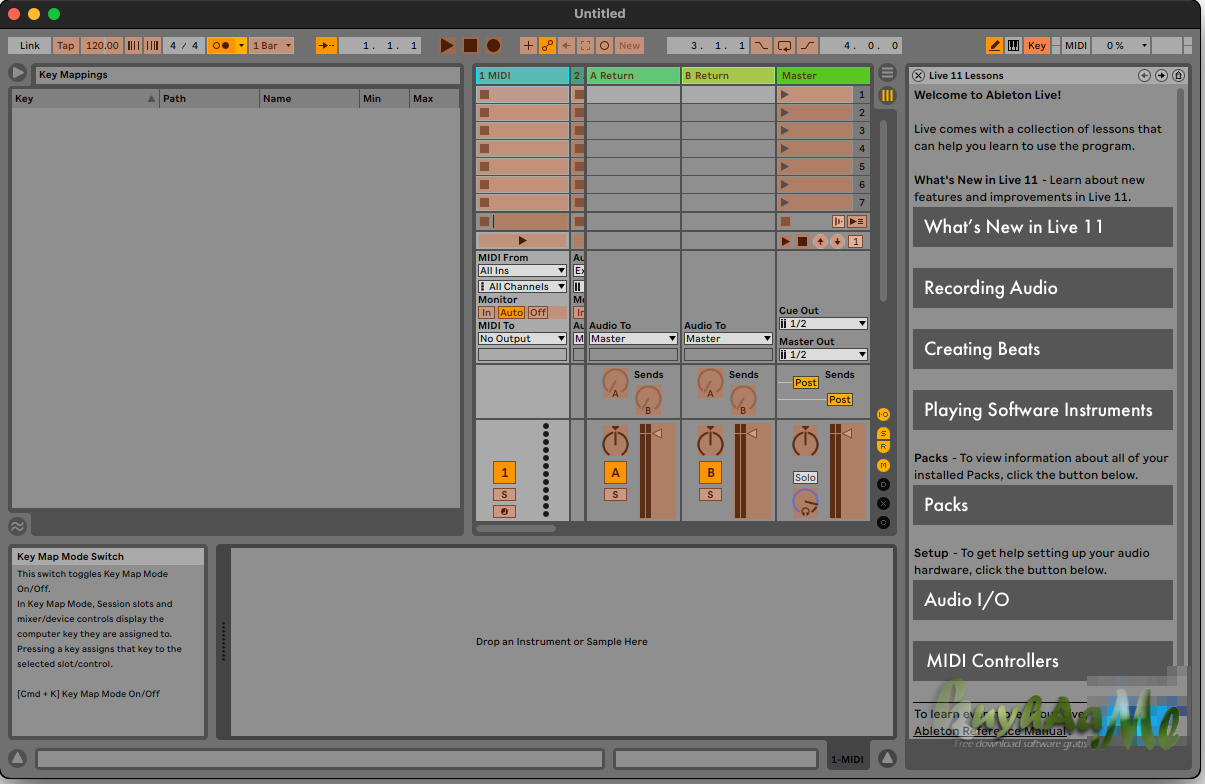This screenshot has width=1205, height=784.
Task: Toggle the Automation Arm icon
Action: [547, 45]
